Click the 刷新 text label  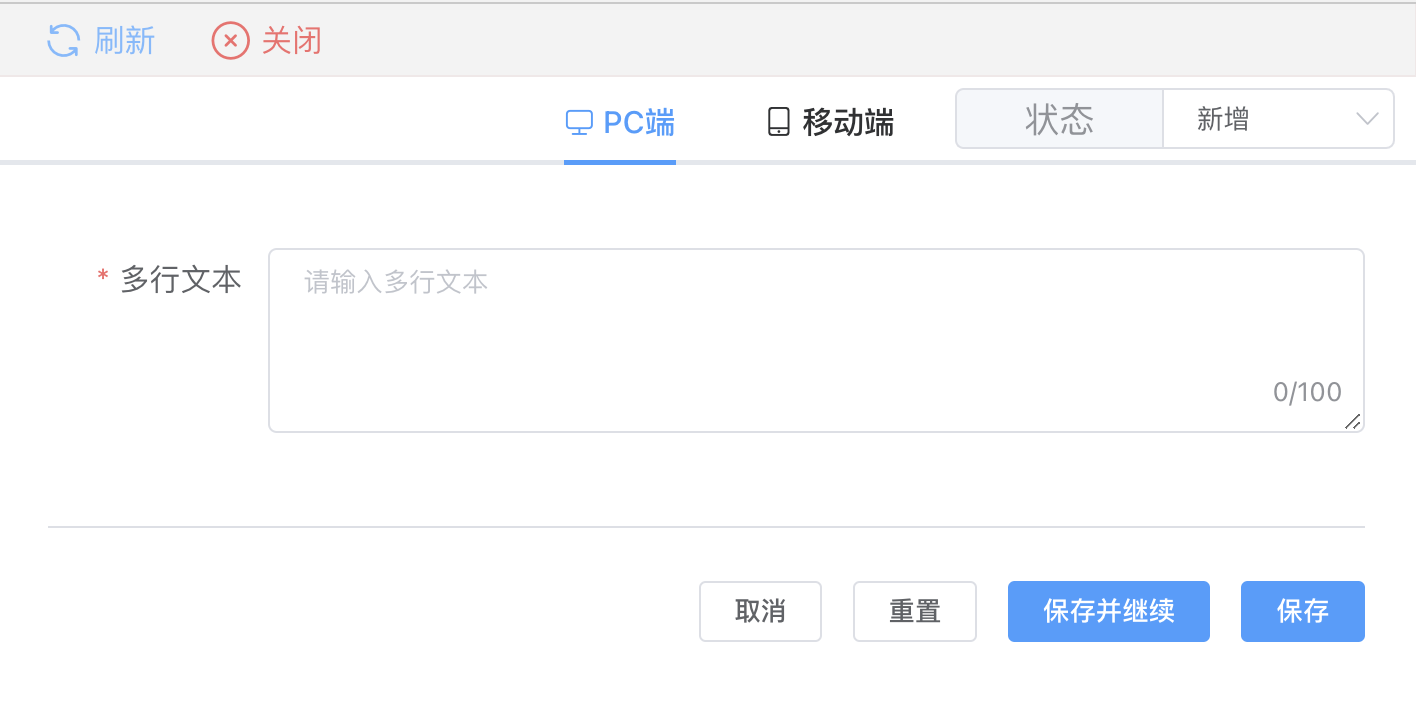[125, 41]
